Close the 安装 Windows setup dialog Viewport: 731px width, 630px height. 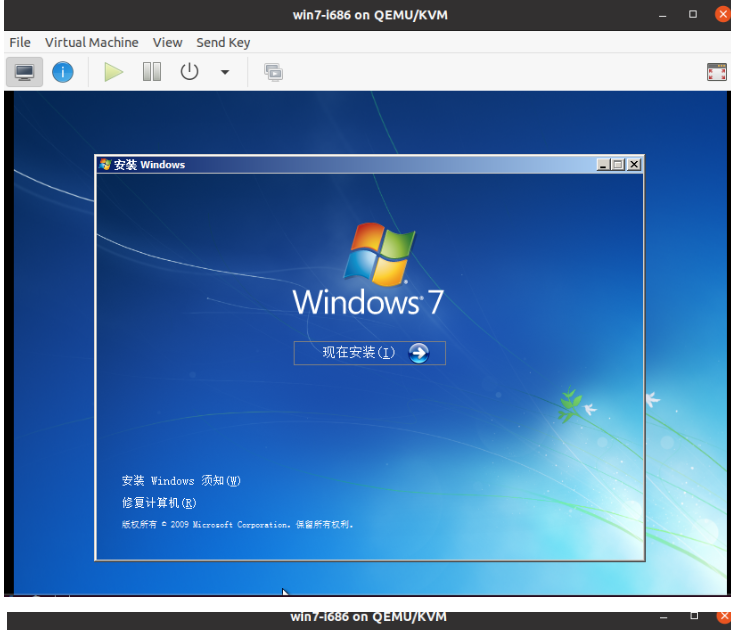click(634, 165)
